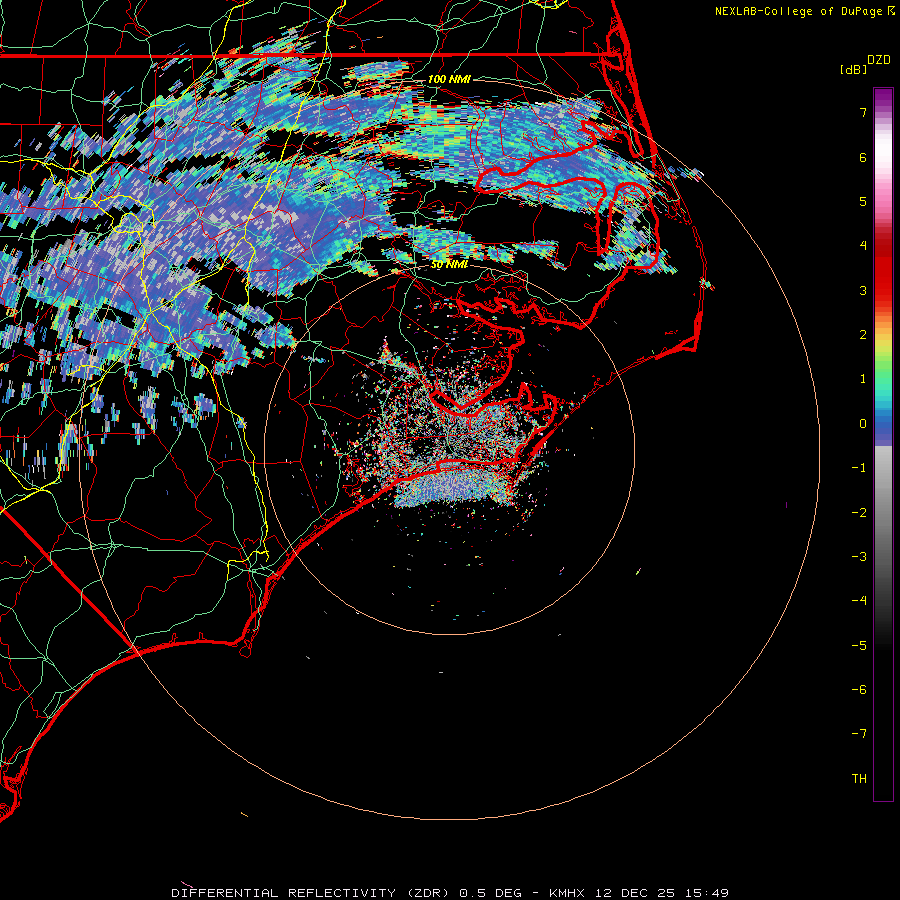900x900 pixels.
Task: Click the -6 value on the dB scale
Action: [859, 690]
